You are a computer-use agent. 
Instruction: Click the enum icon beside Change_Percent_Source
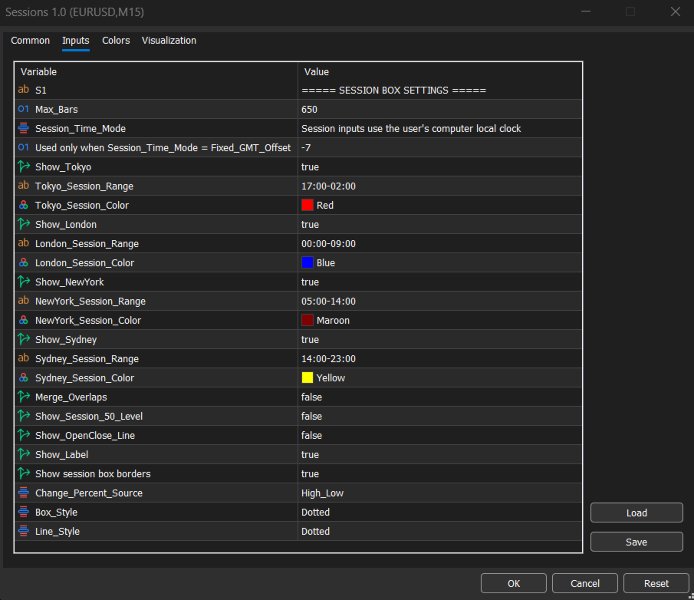(23, 493)
